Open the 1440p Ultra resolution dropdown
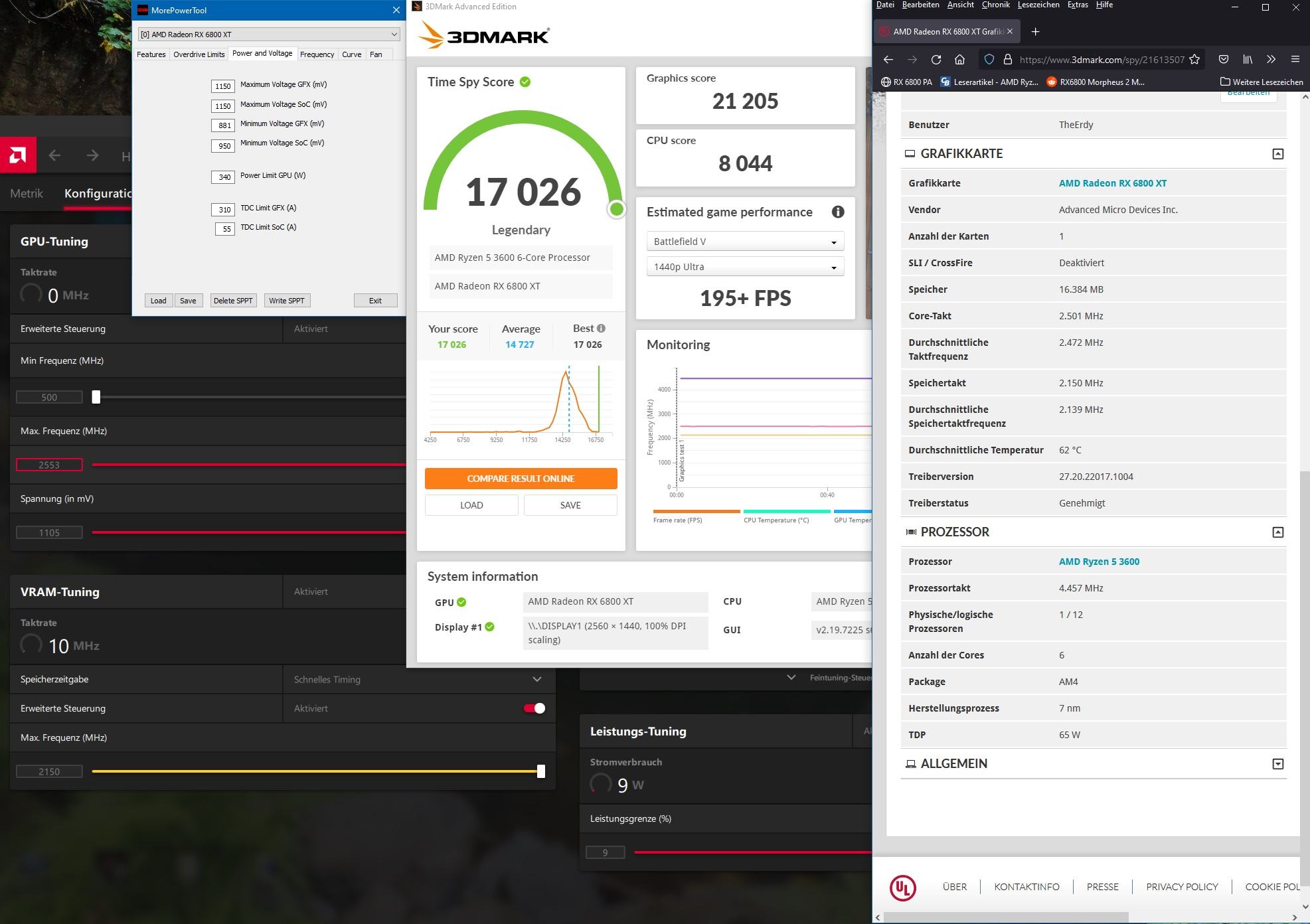The height and width of the screenshot is (924, 1310). pos(745,266)
